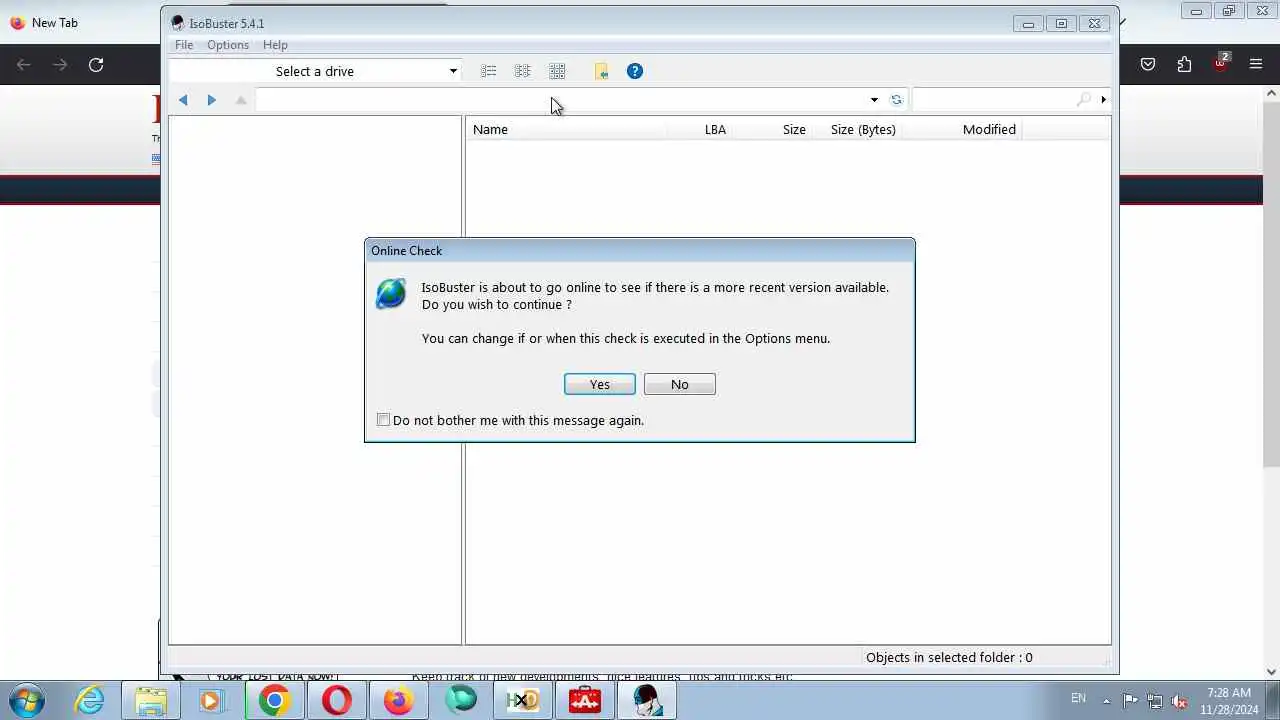Click the up one level arrow
Viewport: 1280px width, 720px height.
point(241,100)
